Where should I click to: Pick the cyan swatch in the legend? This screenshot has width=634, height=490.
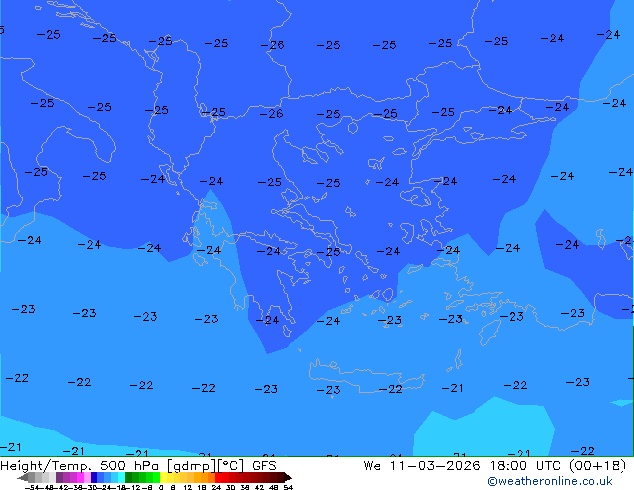click(x=121, y=477)
